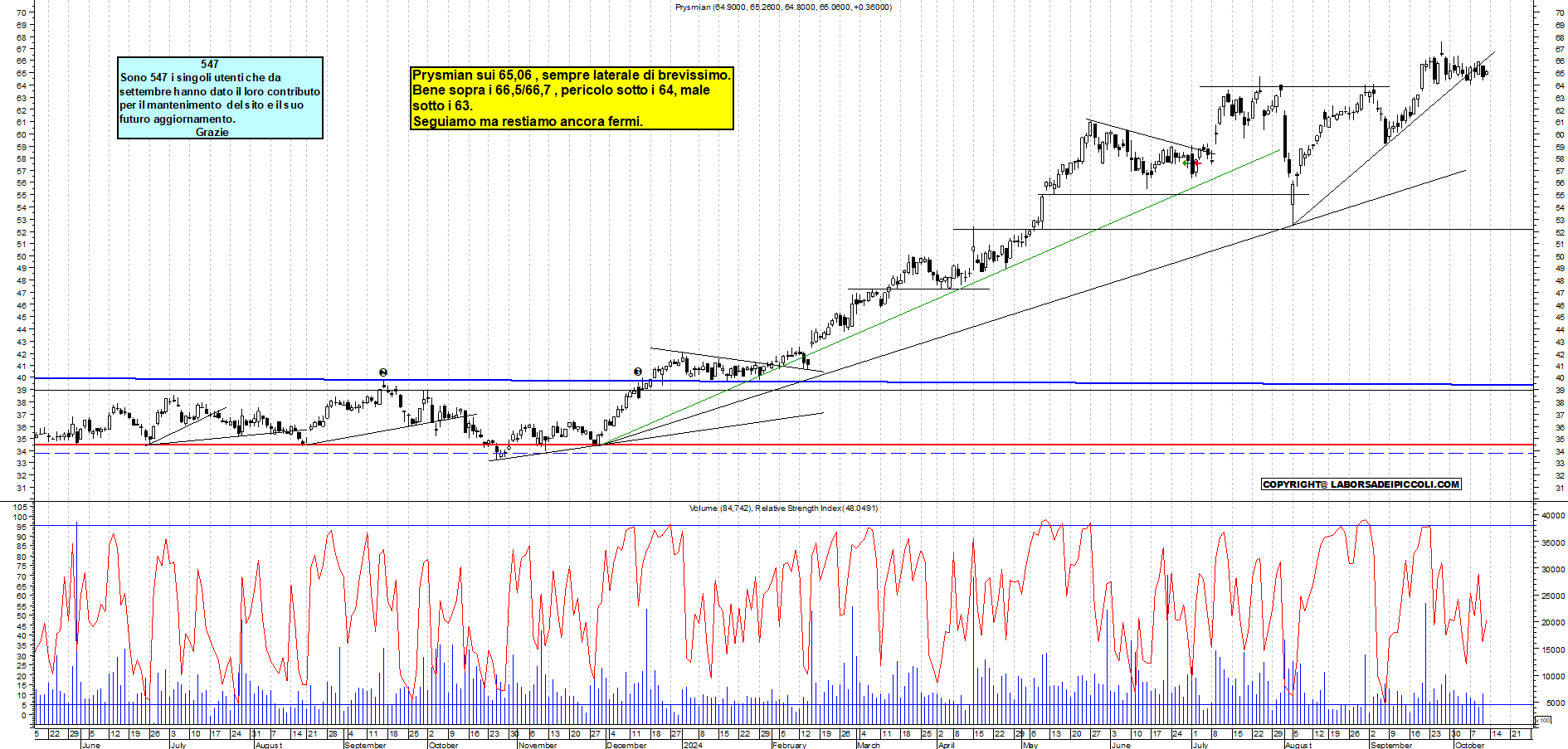The width and height of the screenshot is (1568, 749).
Task: Click the 20000 volume axis label
Action: click(x=1552, y=623)
